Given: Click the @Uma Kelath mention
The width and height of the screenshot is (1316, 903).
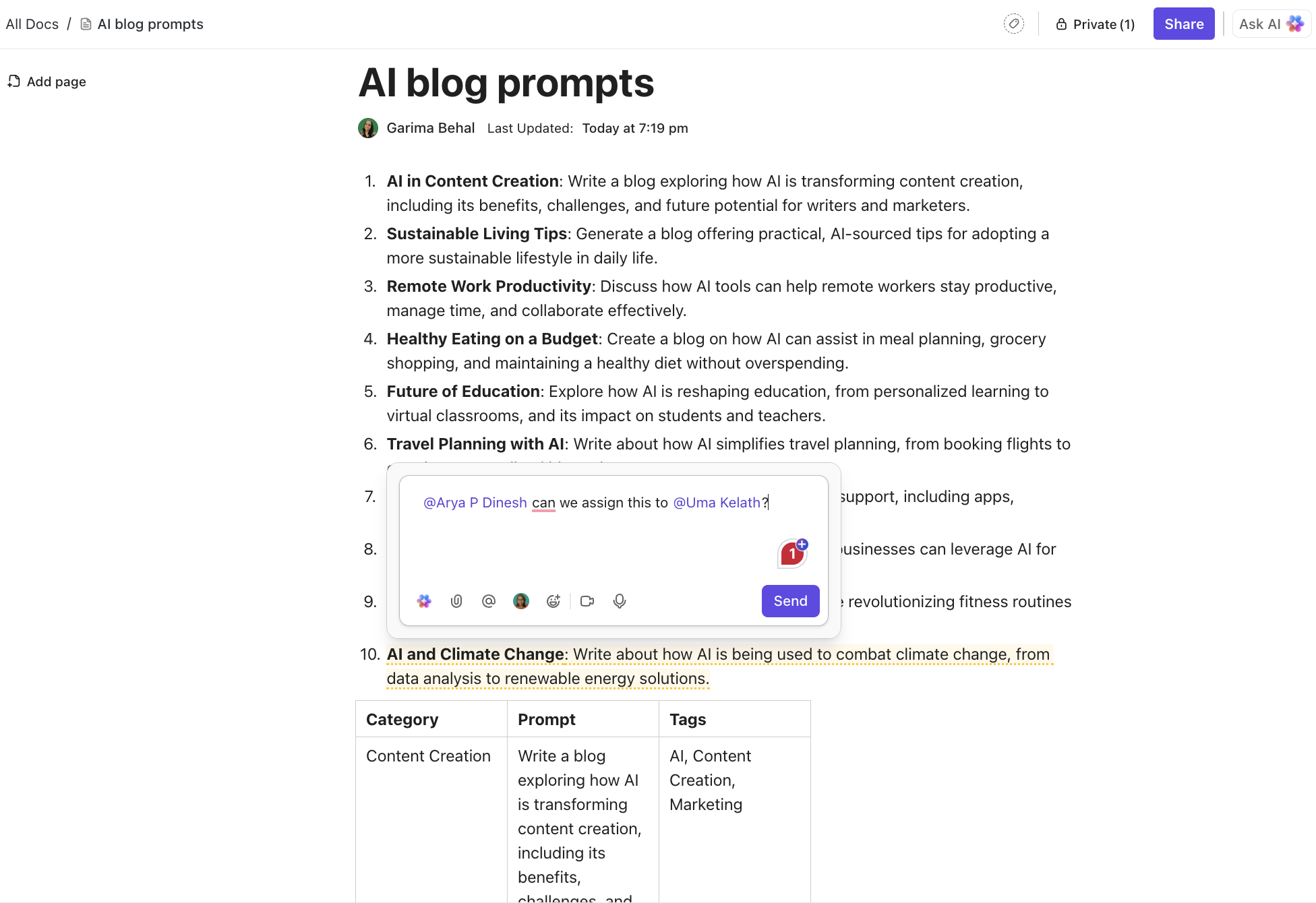Looking at the screenshot, I should pyautogui.click(x=717, y=503).
